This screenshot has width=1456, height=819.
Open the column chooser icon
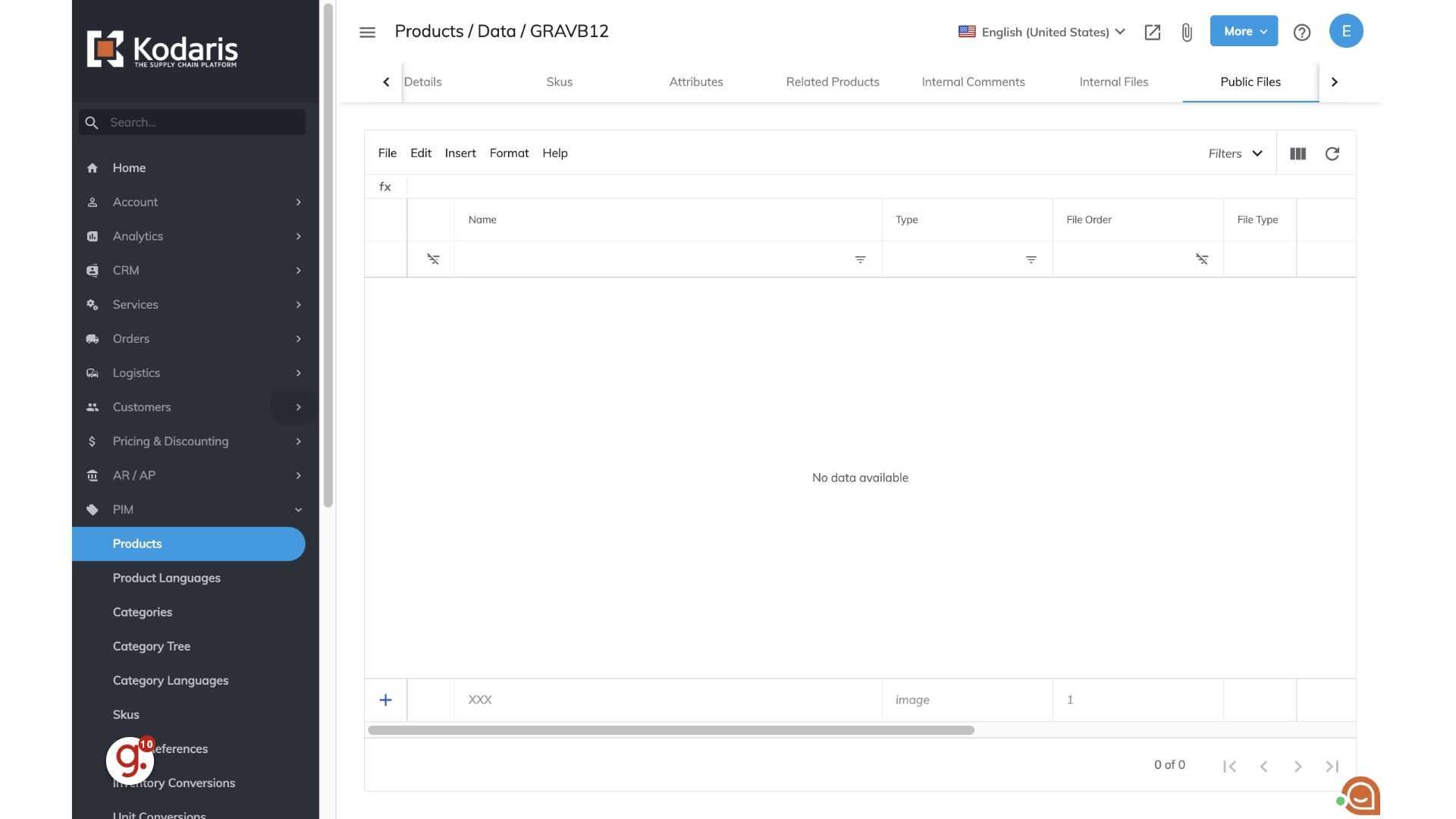click(1298, 154)
